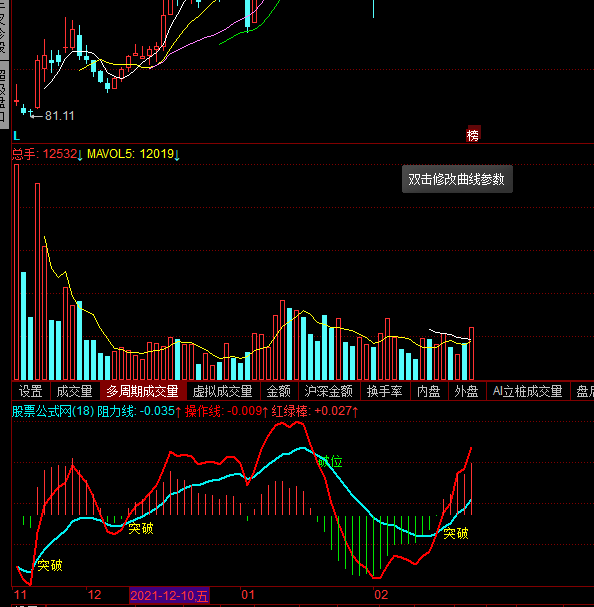The image size is (594, 607).
Task: Select the 多周期成交量 tab
Action: (143, 391)
